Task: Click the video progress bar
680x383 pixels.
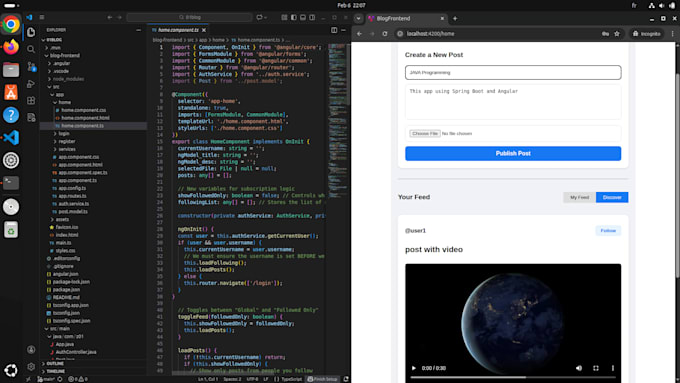Action: [513, 377]
